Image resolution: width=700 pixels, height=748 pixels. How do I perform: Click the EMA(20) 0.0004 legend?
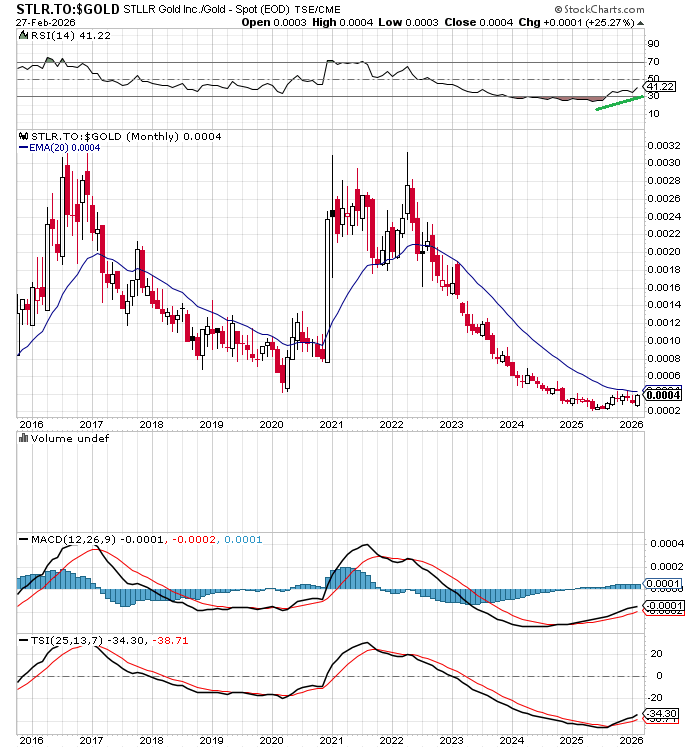point(64,148)
